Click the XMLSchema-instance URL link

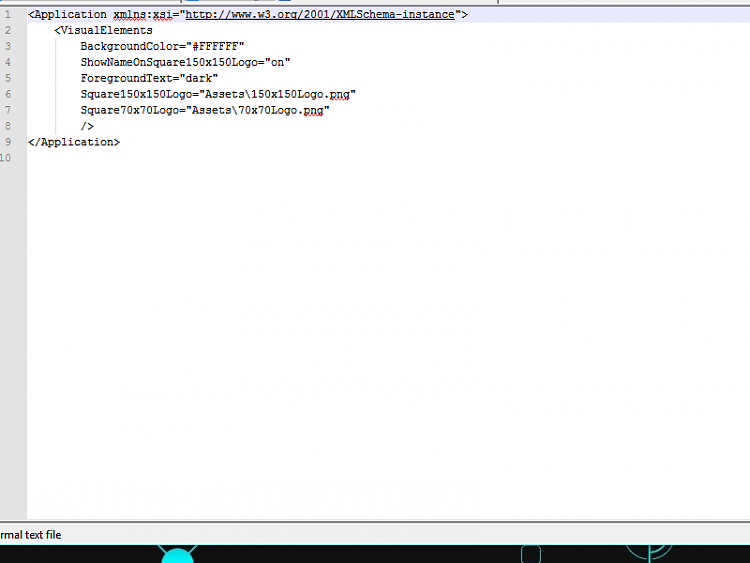click(320, 14)
